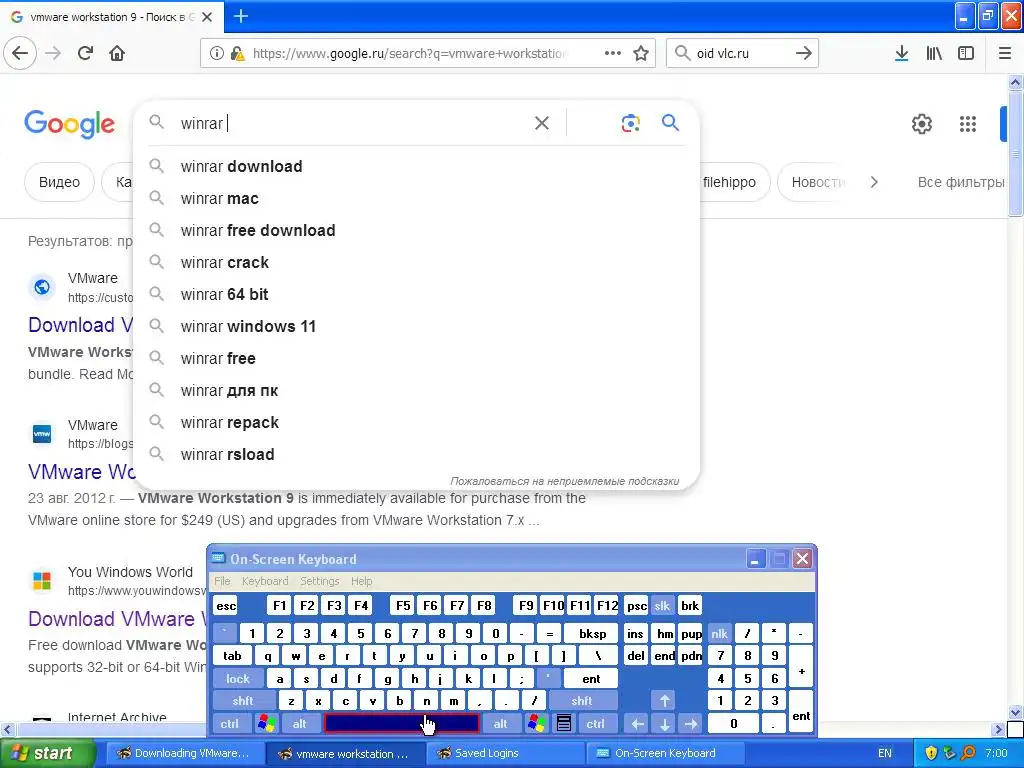Click the application menu key on keyboard
Screen dimensions: 1024x768
point(564,724)
